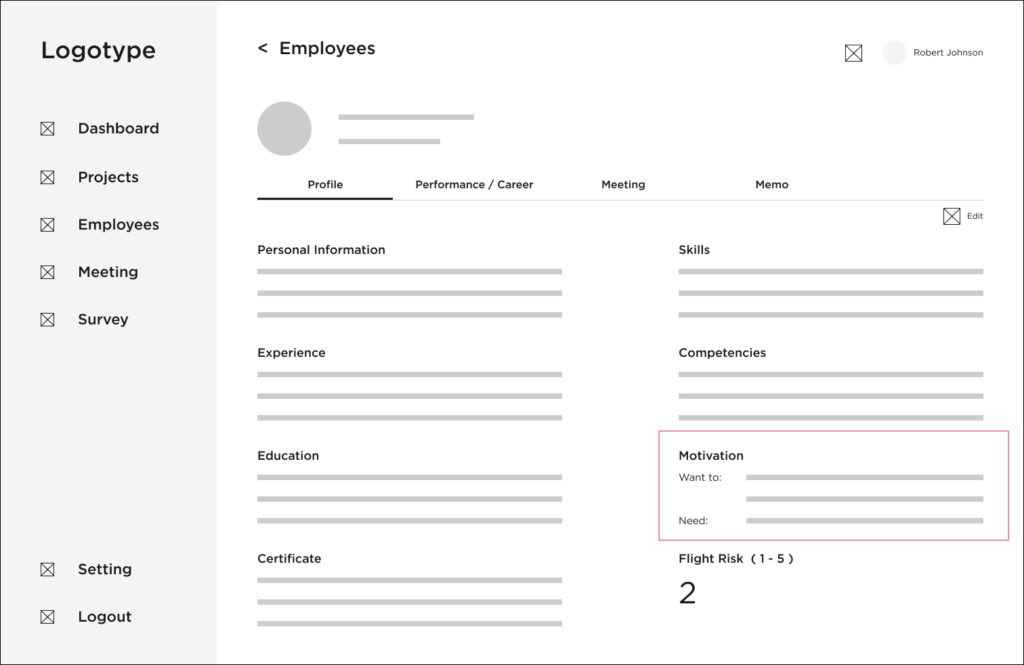
Task: Open the Meeting tab in employee profile
Action: [623, 185]
